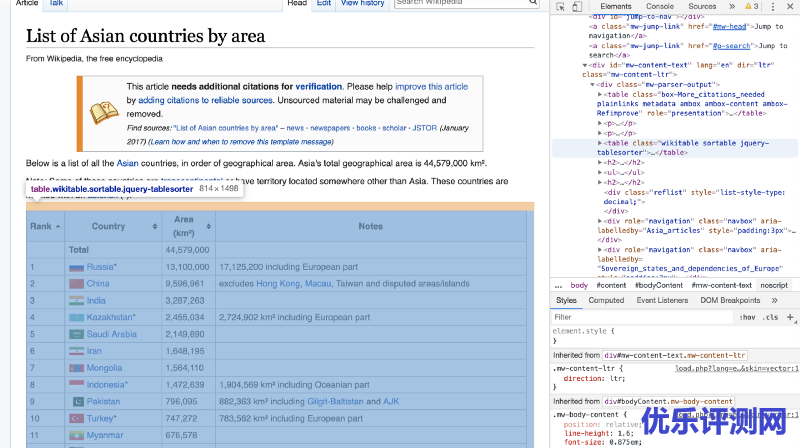Click the citation-needed book icon
Screen dimensions: 800x448
(x=104, y=113)
